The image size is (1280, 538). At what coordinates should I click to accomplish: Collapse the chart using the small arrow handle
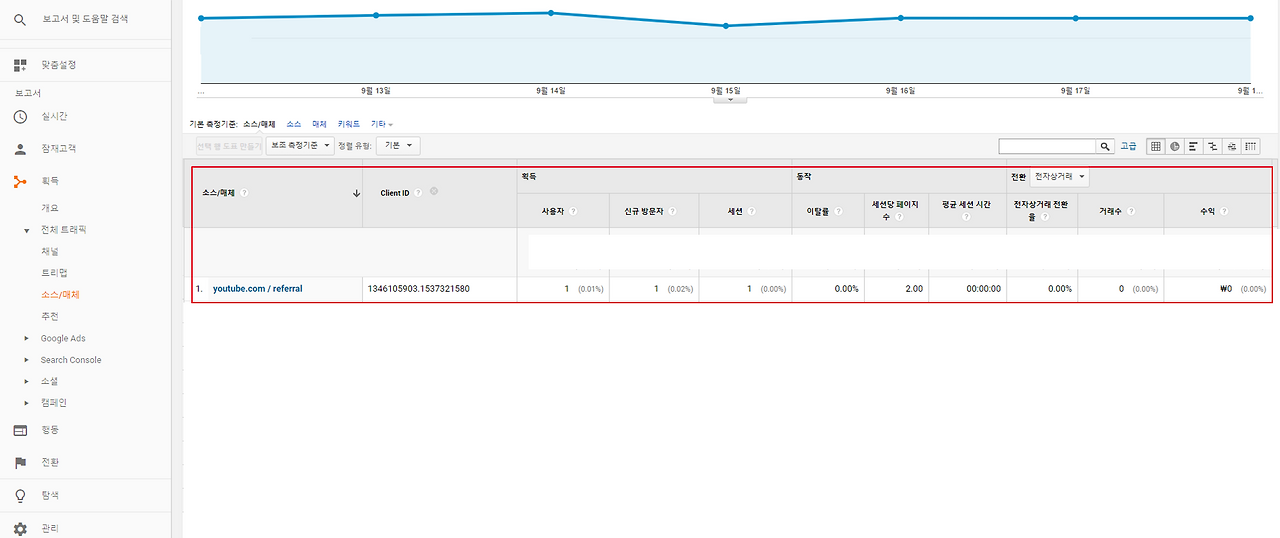click(x=730, y=99)
